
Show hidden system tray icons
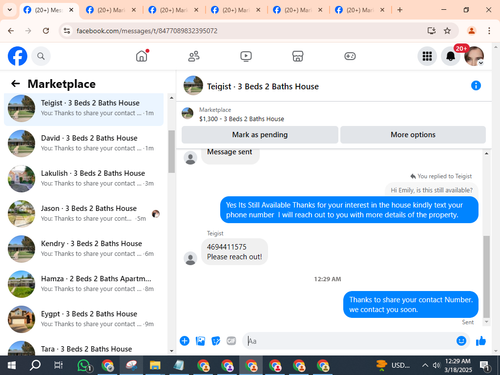tap(425, 365)
